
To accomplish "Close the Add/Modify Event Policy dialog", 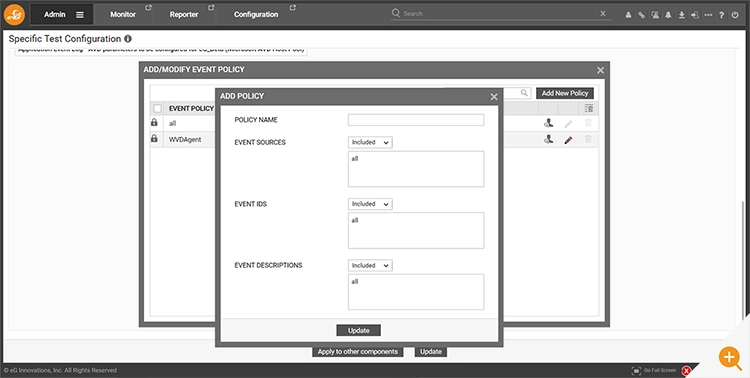I will [601, 71].
